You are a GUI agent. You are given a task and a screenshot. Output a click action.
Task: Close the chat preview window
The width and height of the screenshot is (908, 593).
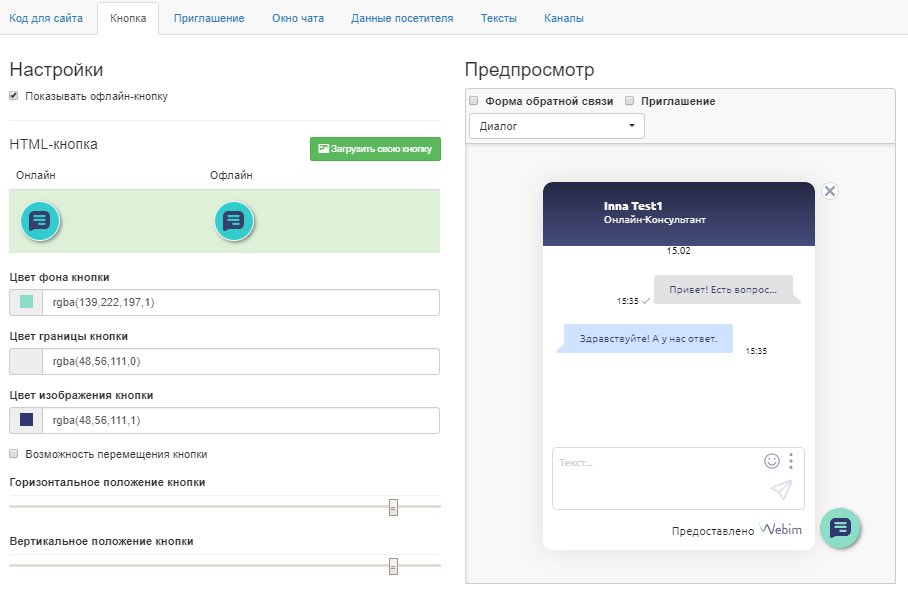(x=829, y=191)
